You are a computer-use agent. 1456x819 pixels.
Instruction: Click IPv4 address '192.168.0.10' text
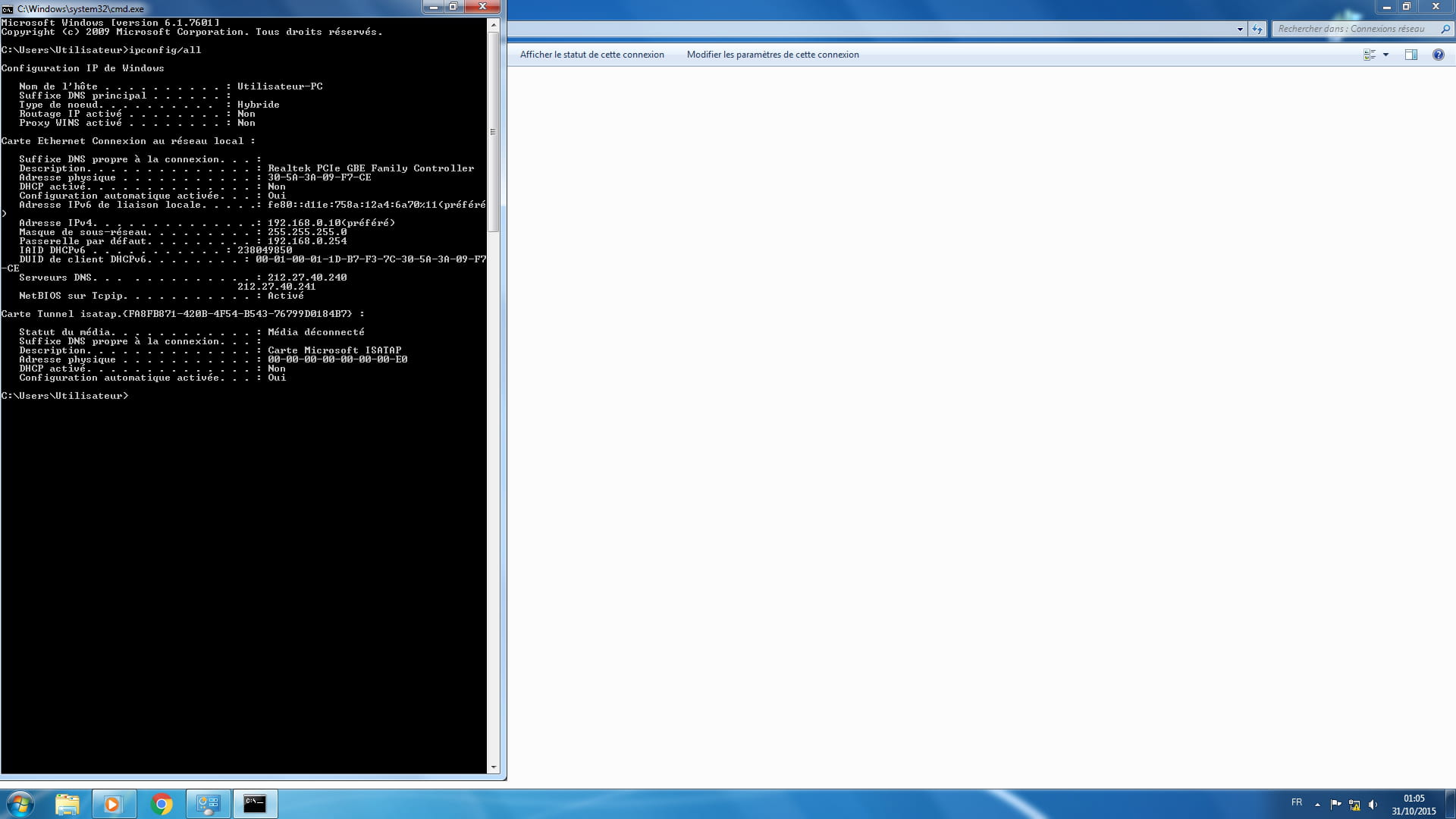click(x=304, y=223)
